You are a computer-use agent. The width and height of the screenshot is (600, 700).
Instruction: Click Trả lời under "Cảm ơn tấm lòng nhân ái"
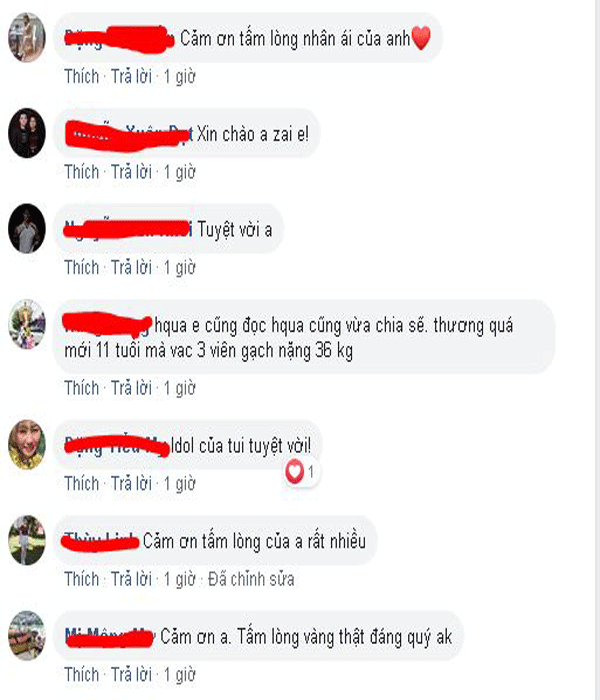coord(131,76)
